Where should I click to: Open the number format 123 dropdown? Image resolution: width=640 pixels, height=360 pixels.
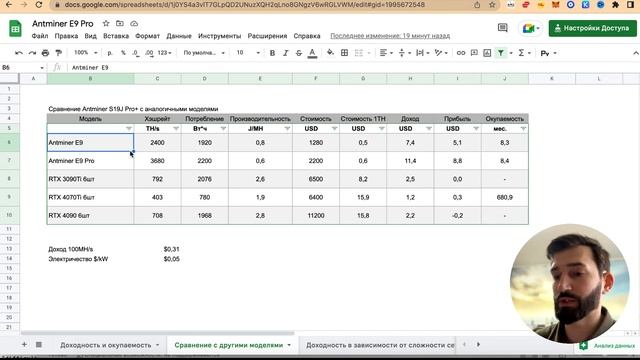tap(164, 53)
